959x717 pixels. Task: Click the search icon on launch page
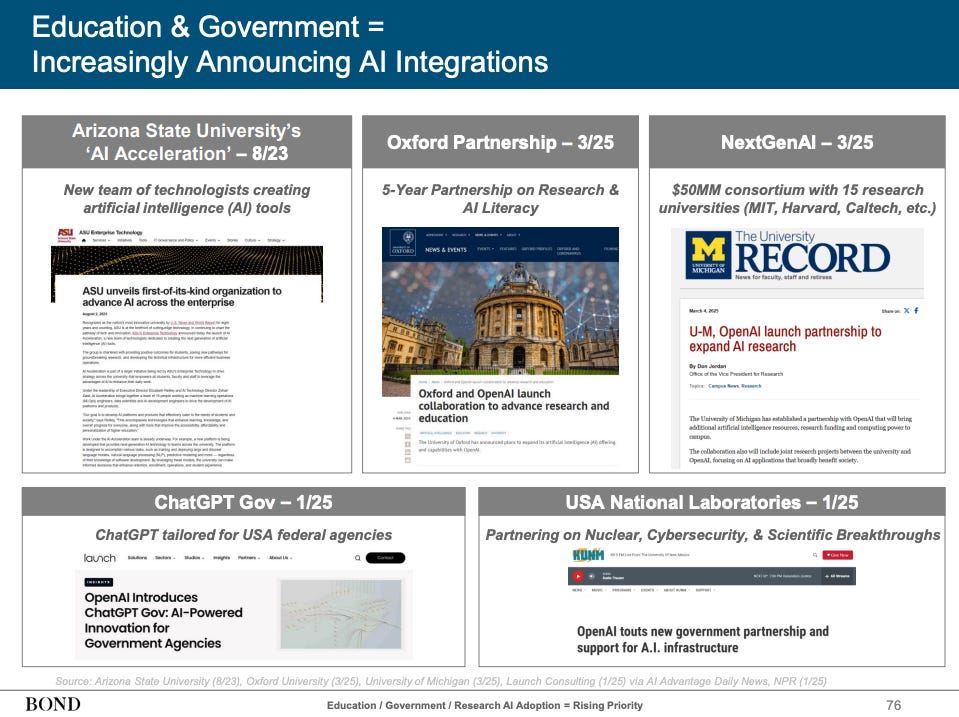(358, 558)
